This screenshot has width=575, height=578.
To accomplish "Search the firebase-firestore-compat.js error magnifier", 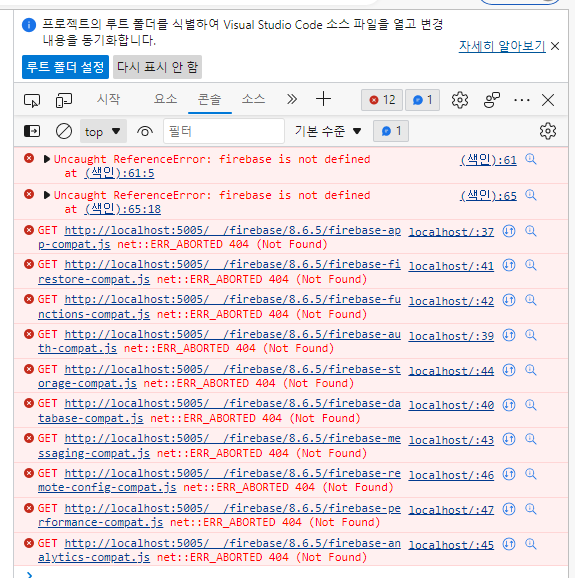I will [x=531, y=265].
